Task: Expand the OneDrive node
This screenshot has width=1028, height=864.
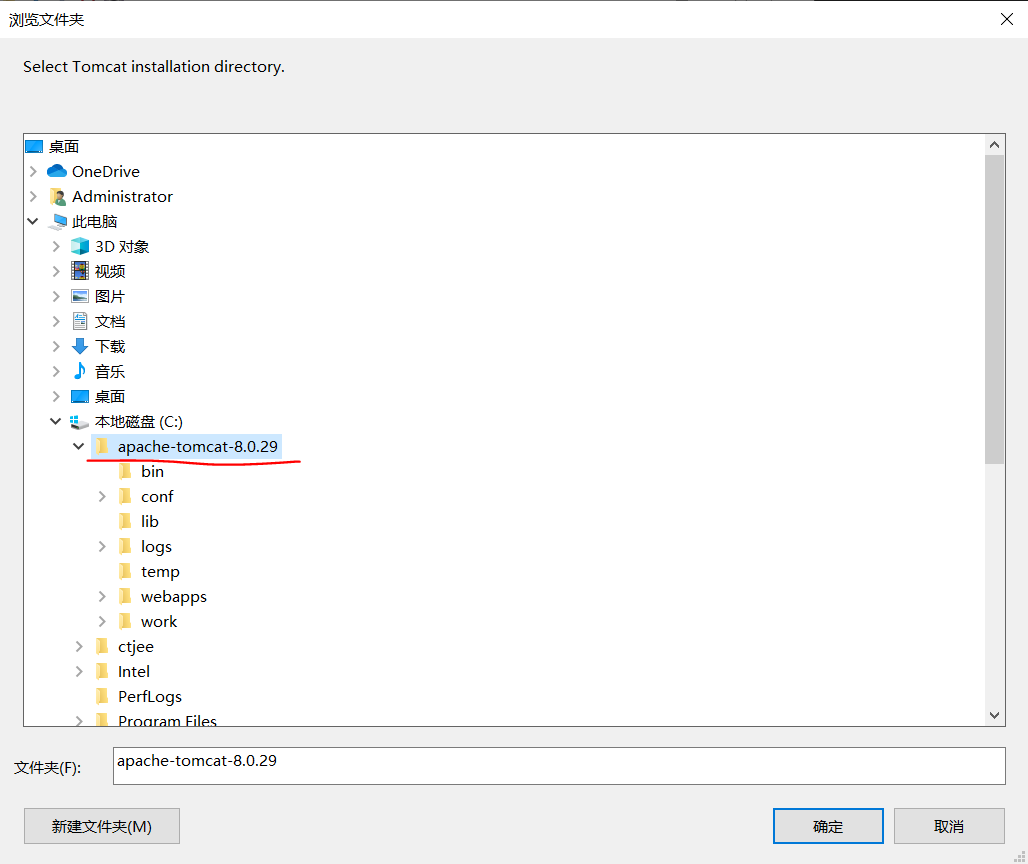Action: pyautogui.click(x=33, y=171)
